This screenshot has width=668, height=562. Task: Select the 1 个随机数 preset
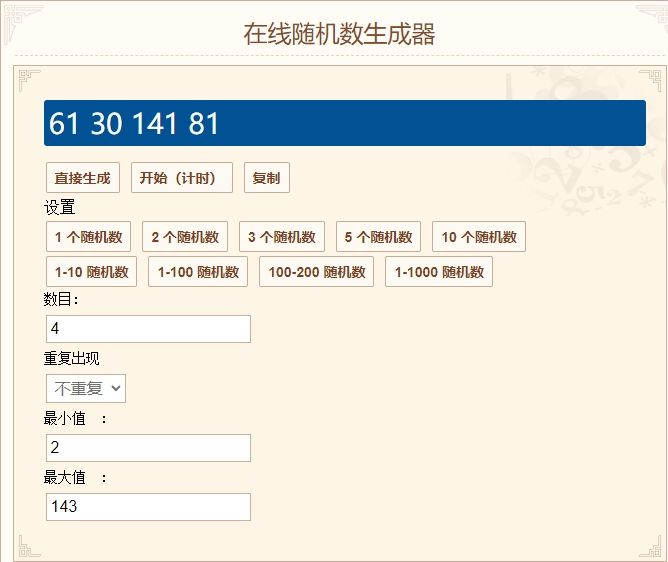[89, 236]
